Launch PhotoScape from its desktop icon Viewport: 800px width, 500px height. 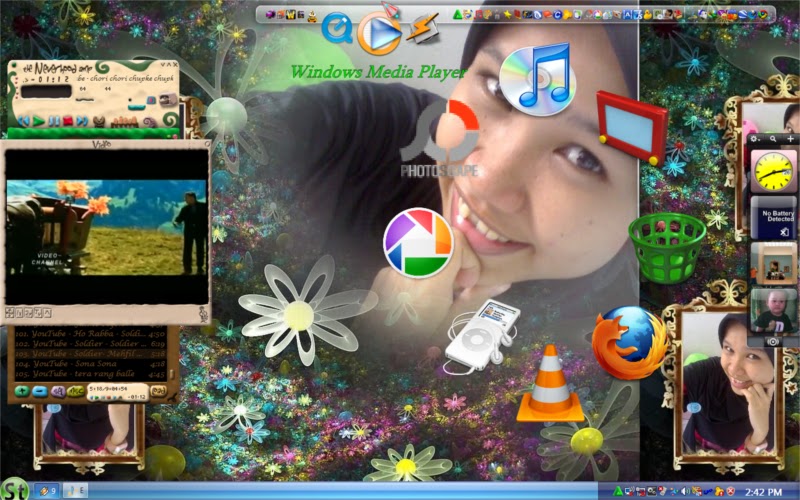(440, 139)
